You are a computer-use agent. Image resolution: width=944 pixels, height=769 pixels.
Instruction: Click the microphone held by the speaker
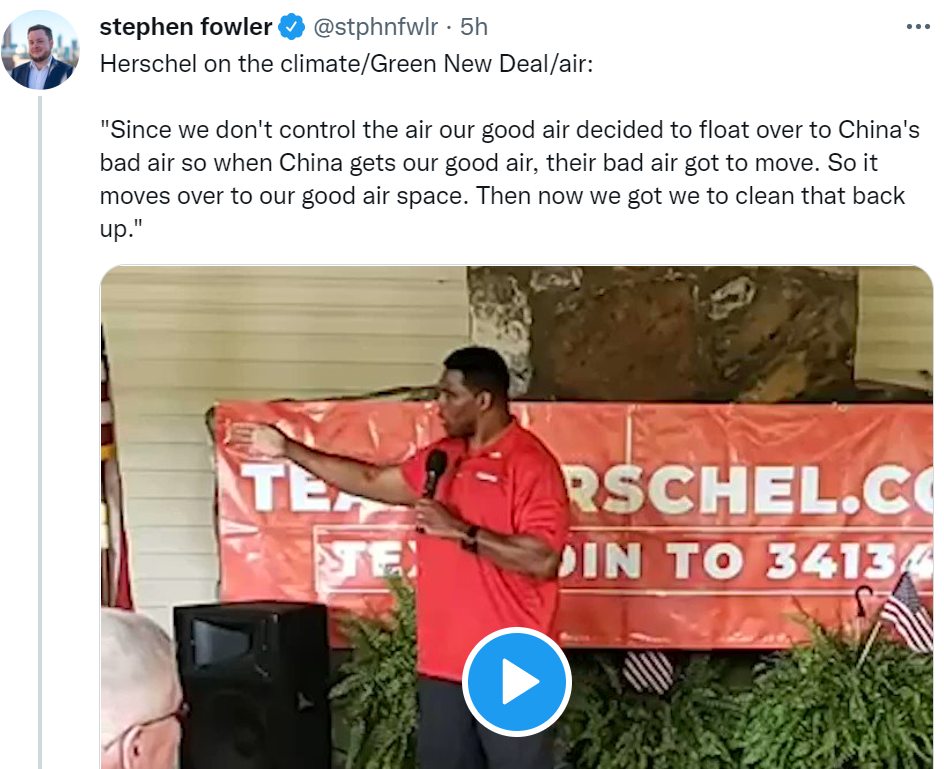pos(433,476)
